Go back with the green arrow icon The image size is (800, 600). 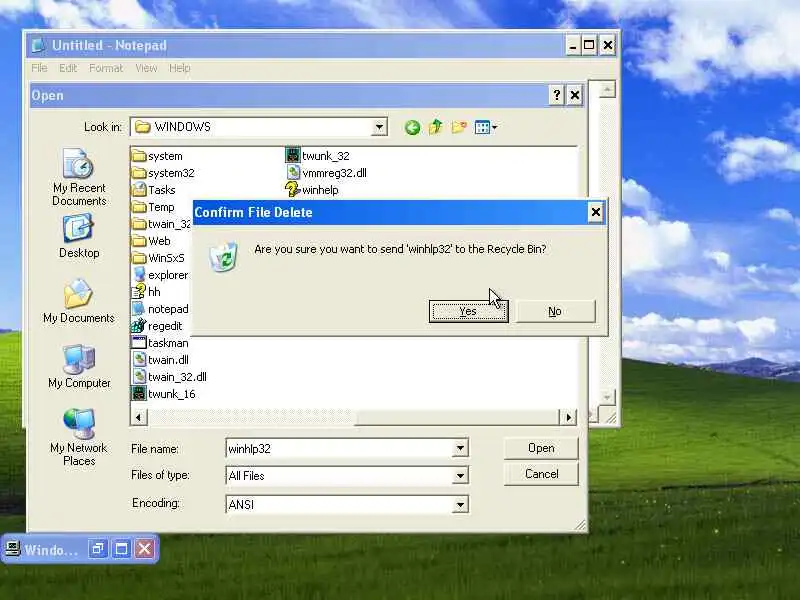click(412, 127)
